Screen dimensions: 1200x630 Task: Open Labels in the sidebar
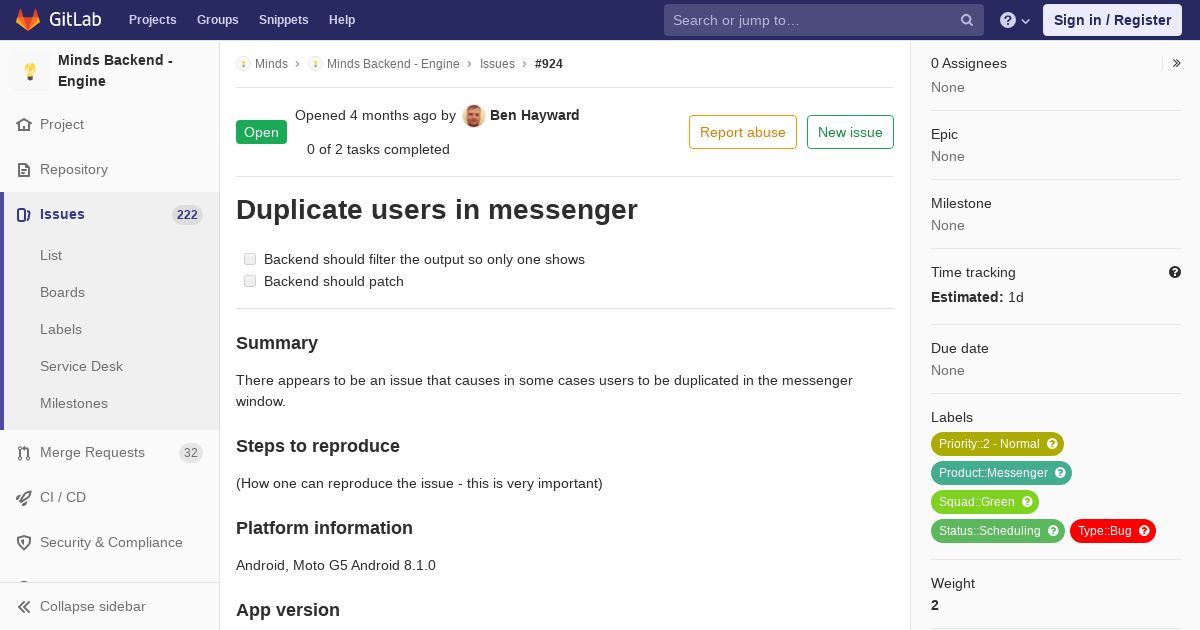point(61,330)
